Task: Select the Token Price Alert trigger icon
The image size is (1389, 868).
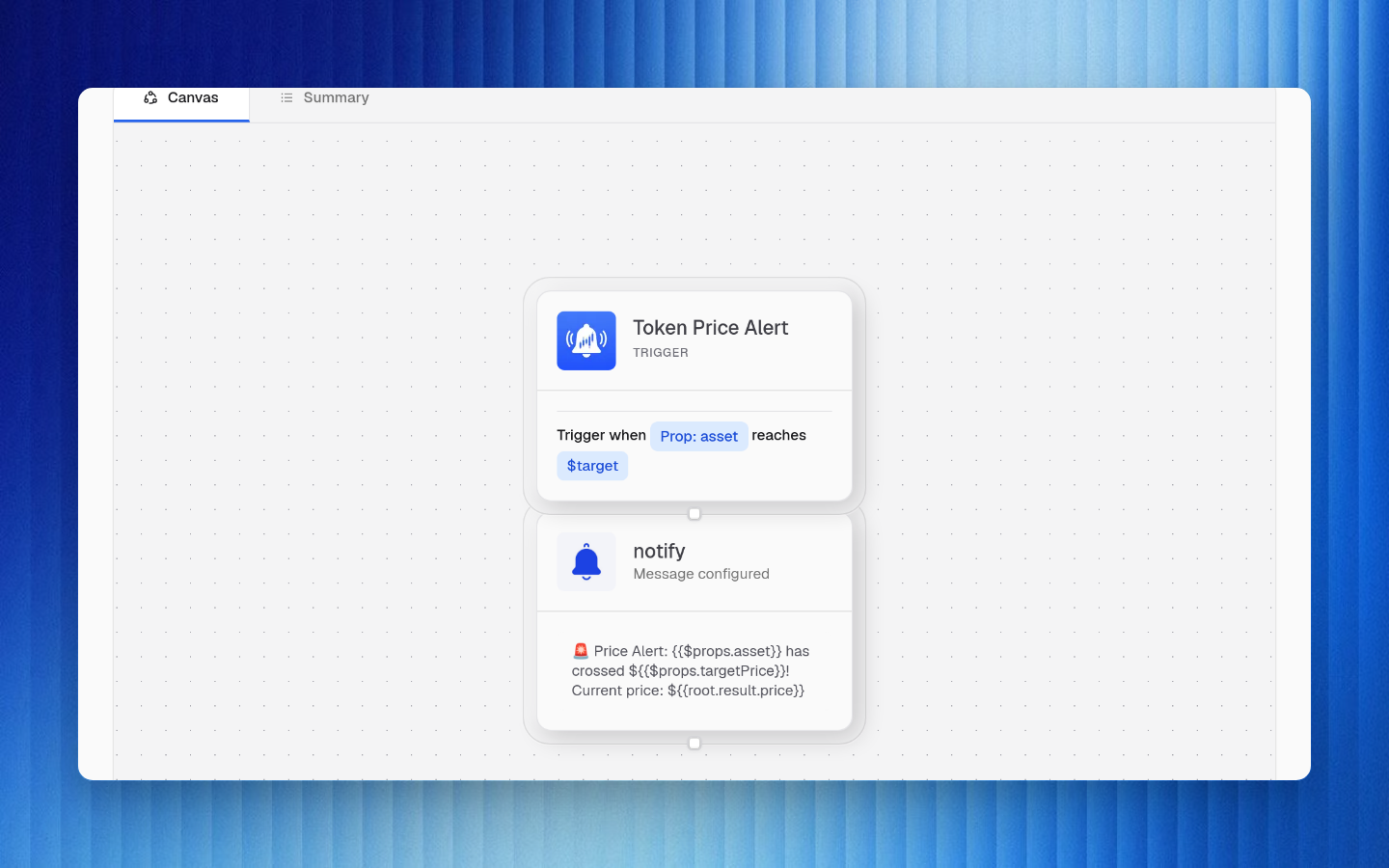Action: pyautogui.click(x=586, y=340)
